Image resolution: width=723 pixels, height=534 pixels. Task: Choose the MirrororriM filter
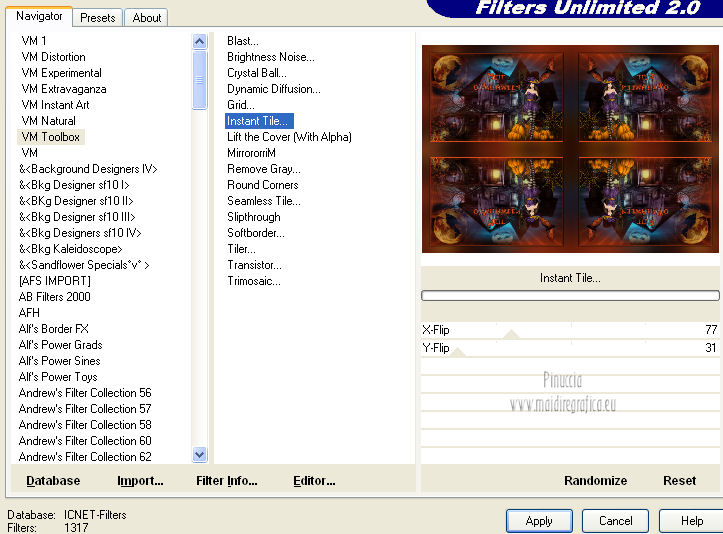(x=251, y=153)
